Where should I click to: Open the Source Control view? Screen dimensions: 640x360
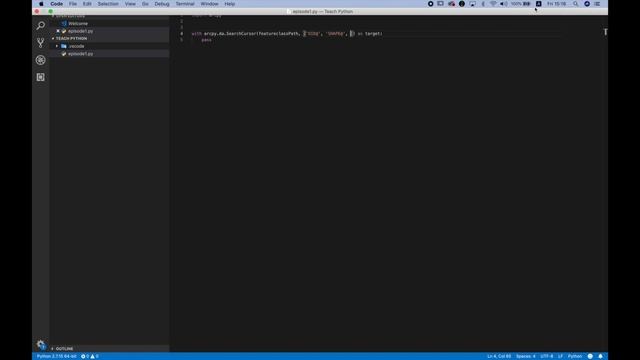(x=40, y=43)
